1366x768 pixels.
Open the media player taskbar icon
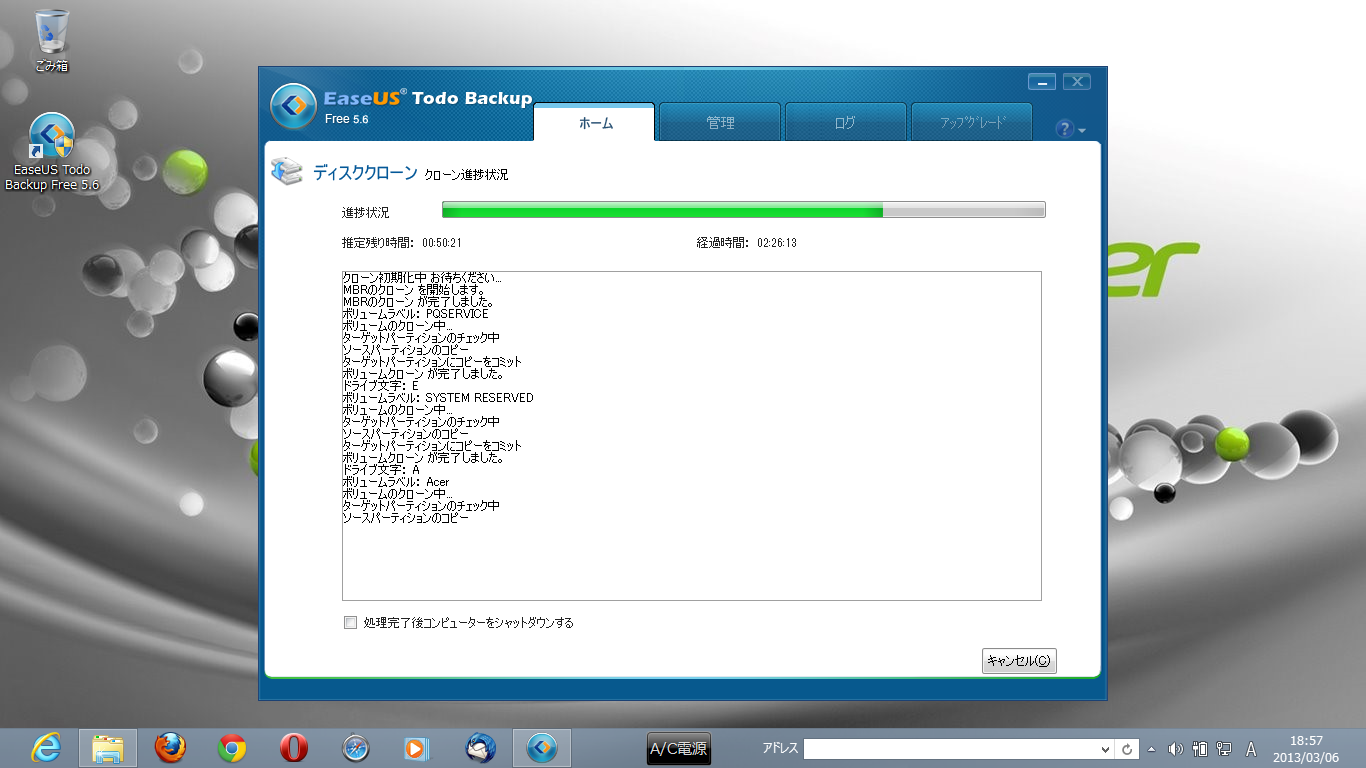417,748
